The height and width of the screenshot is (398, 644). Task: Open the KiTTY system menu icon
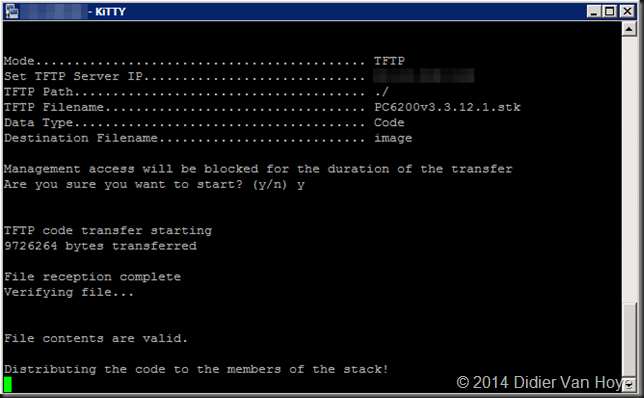click(x=12, y=12)
